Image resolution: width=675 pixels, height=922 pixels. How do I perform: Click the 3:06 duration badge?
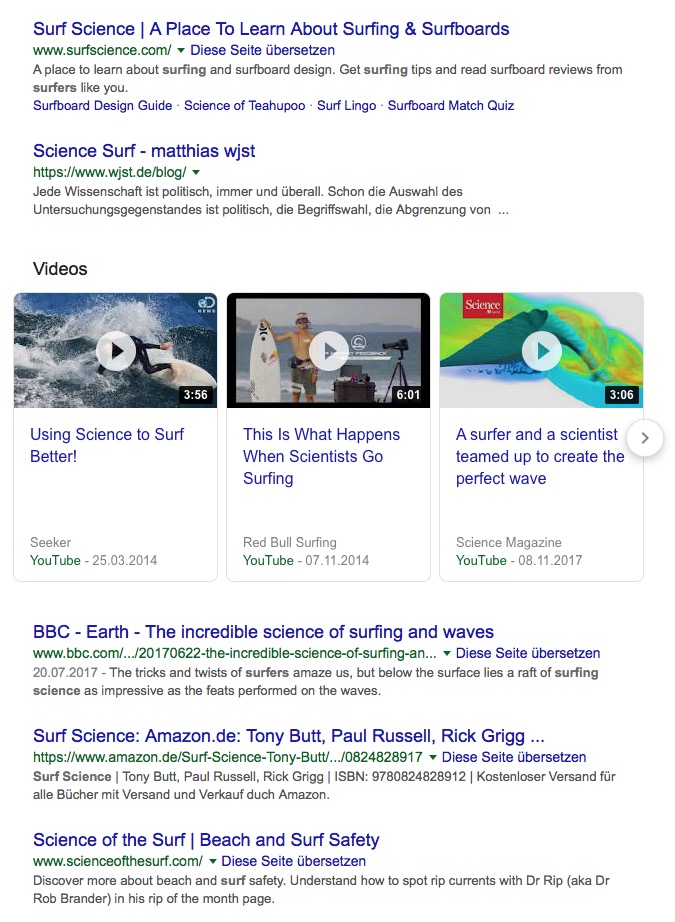point(621,395)
